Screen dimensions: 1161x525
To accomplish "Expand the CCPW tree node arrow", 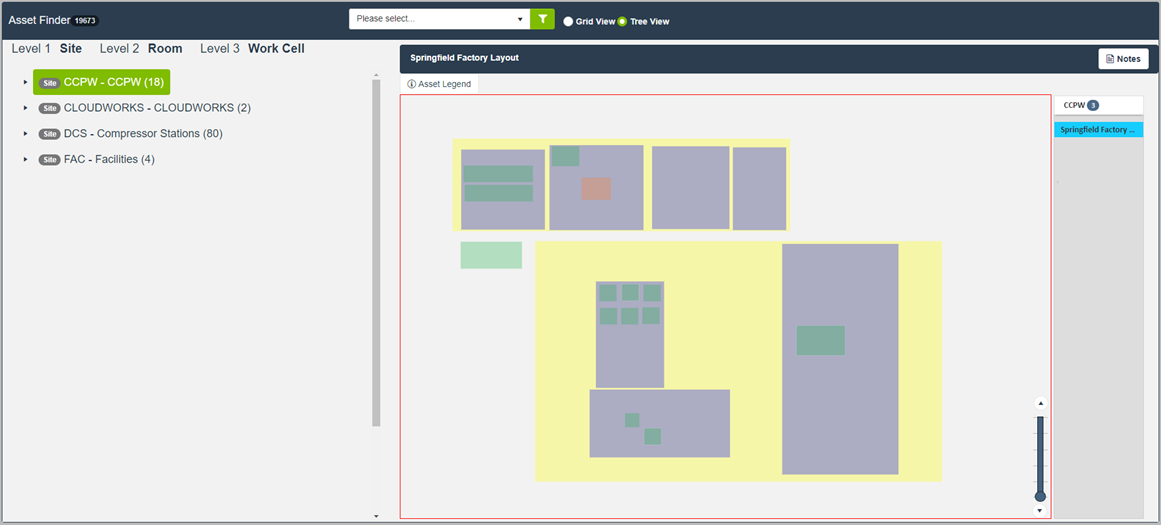I will coord(25,82).
